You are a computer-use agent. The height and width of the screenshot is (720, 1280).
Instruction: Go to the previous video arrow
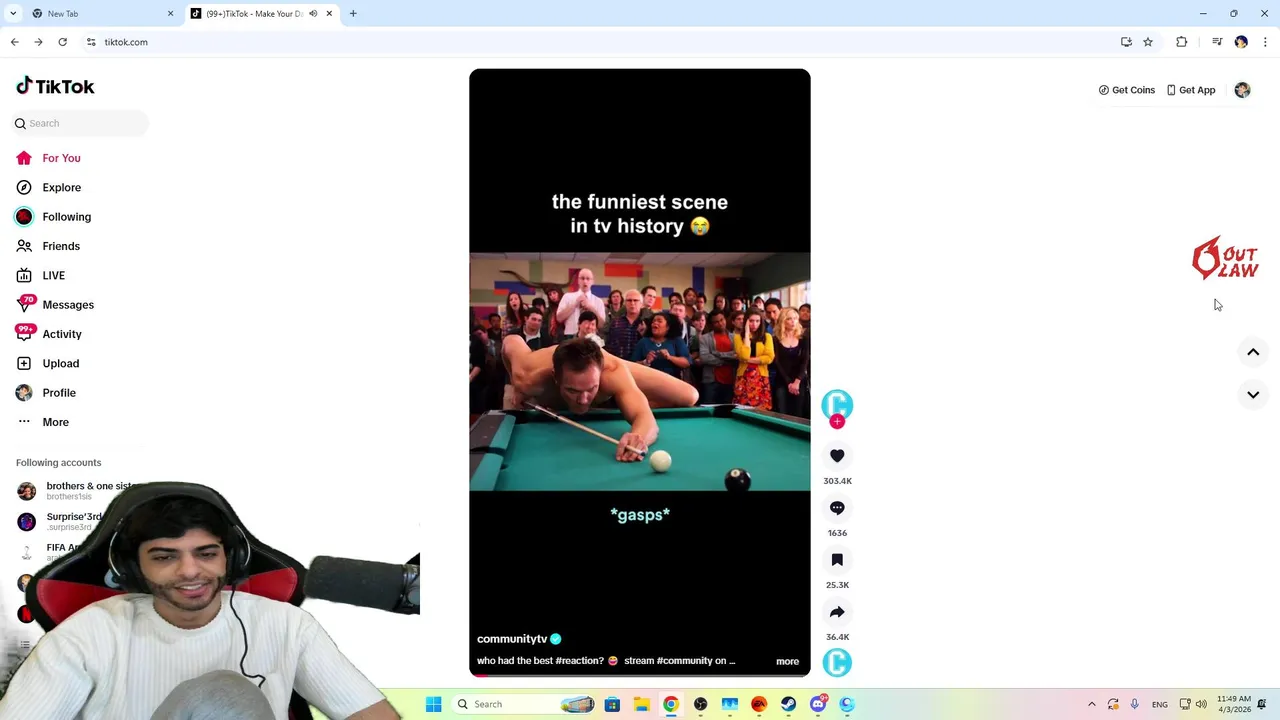pos(1253,352)
